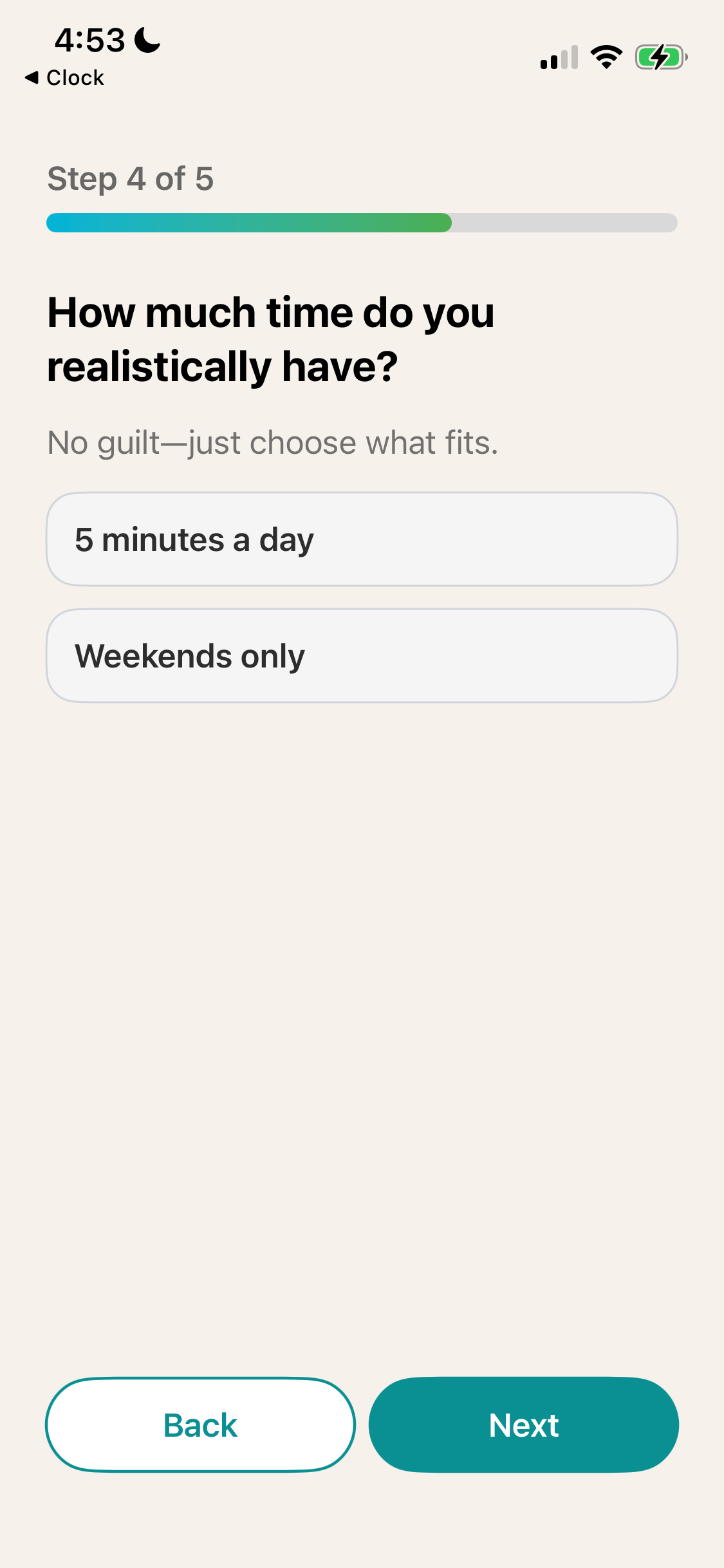Tap the "Step 4 of 5" label
Screen dimensions: 724x1568
[x=131, y=179]
